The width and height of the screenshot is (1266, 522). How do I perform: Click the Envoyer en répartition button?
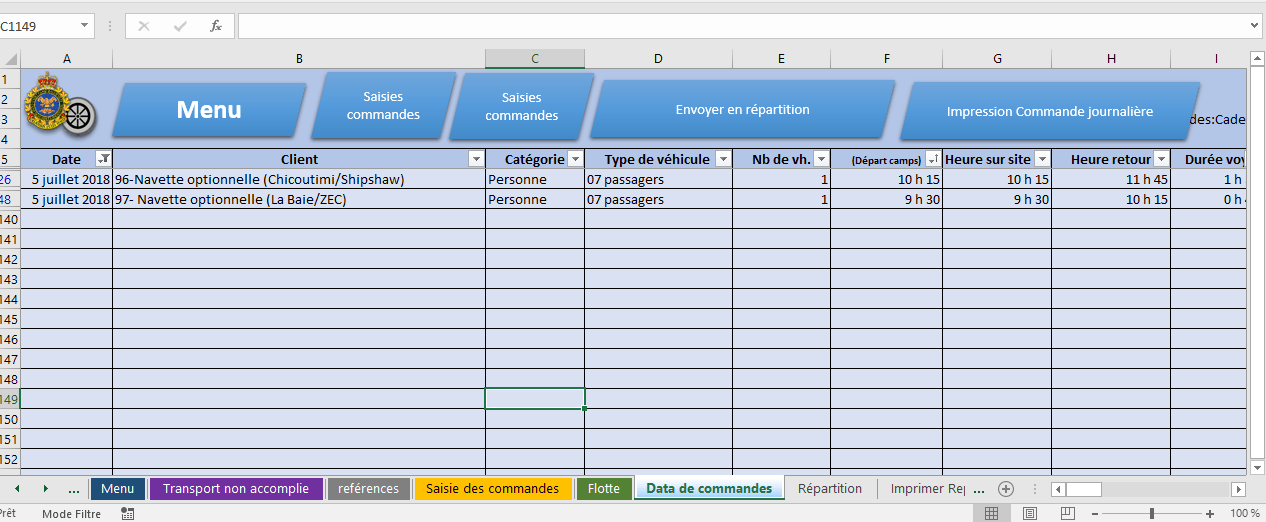click(742, 109)
